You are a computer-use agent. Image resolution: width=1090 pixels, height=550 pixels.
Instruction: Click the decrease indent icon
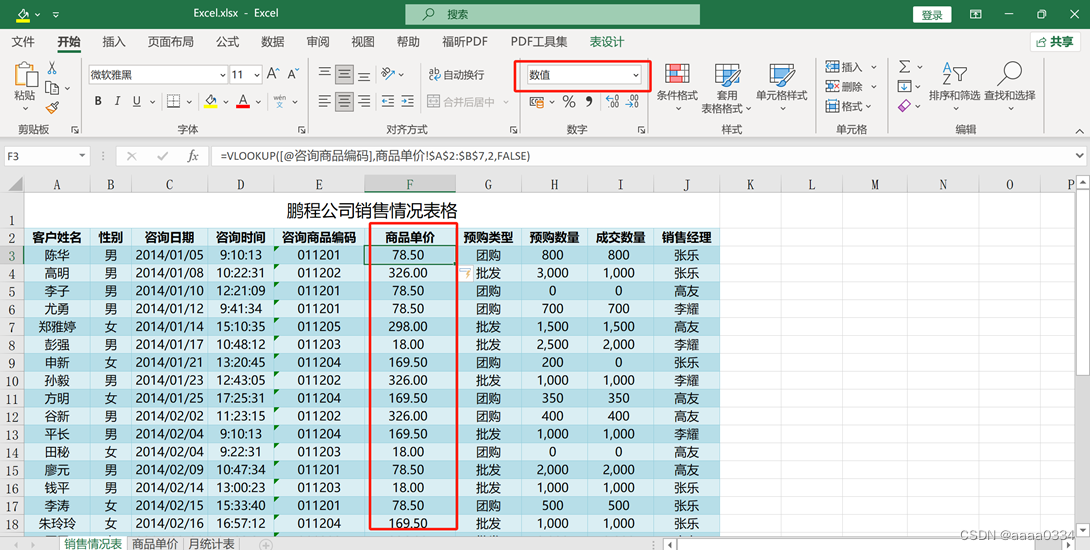point(388,102)
